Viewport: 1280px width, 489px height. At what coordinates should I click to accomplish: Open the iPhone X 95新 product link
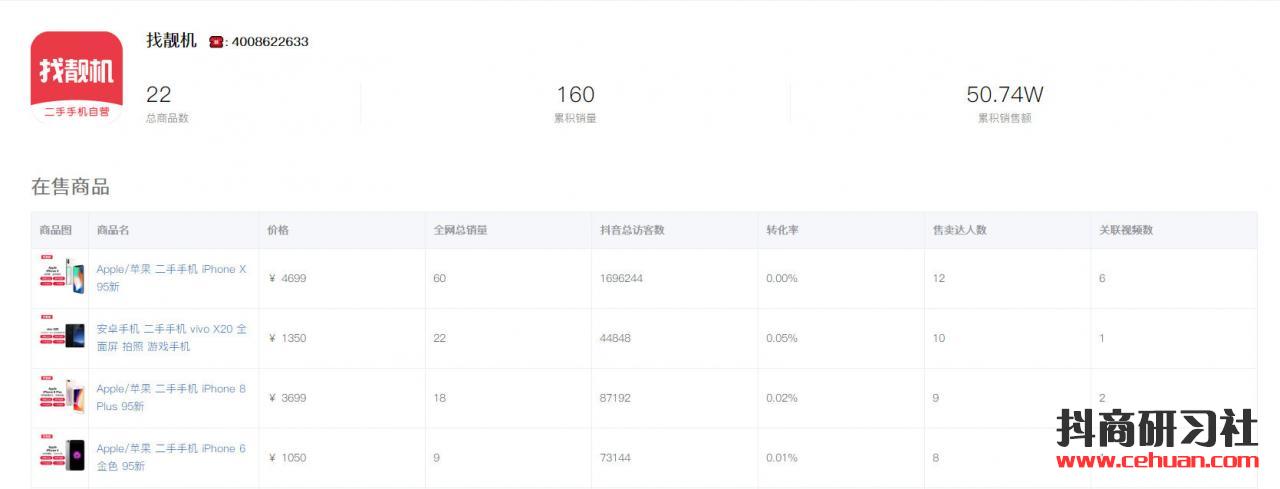(171, 277)
